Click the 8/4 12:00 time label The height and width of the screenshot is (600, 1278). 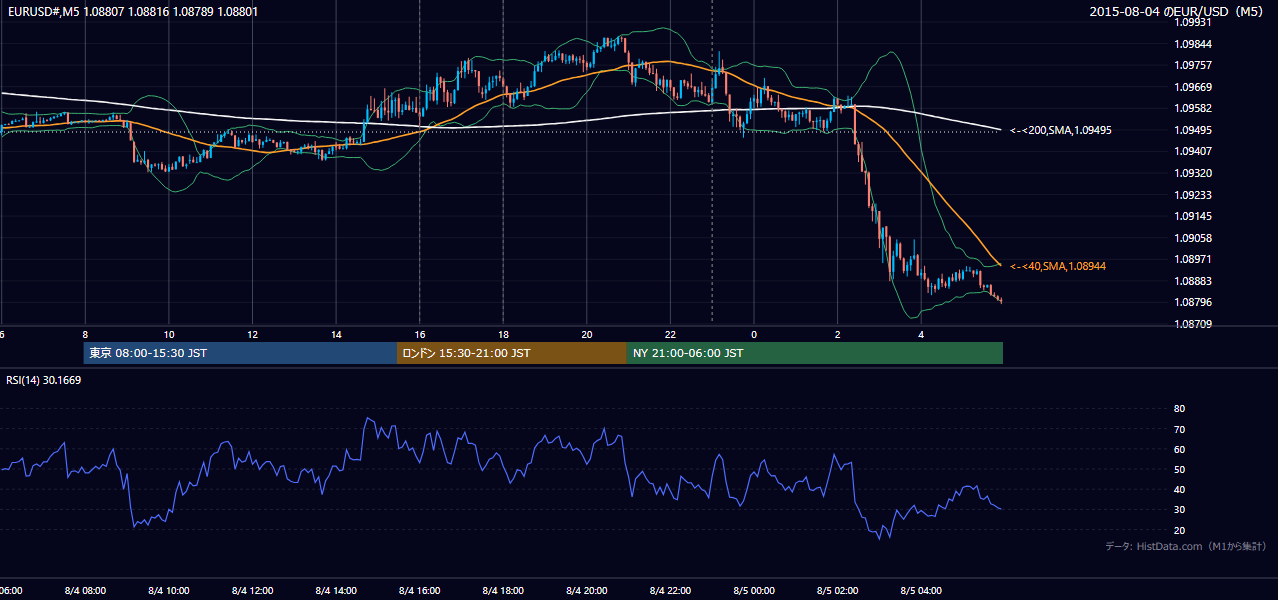(x=252, y=591)
